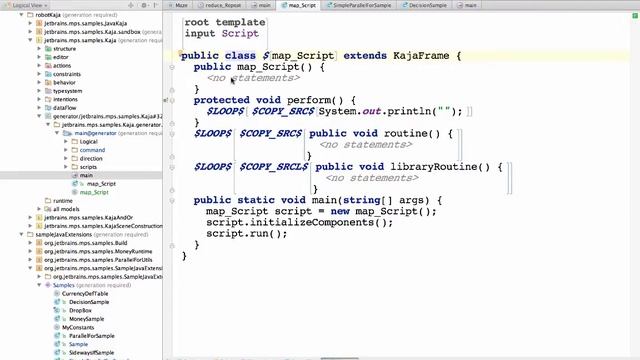Expand the typesystem aspect node
The image size is (640, 360).
[x=39, y=91]
